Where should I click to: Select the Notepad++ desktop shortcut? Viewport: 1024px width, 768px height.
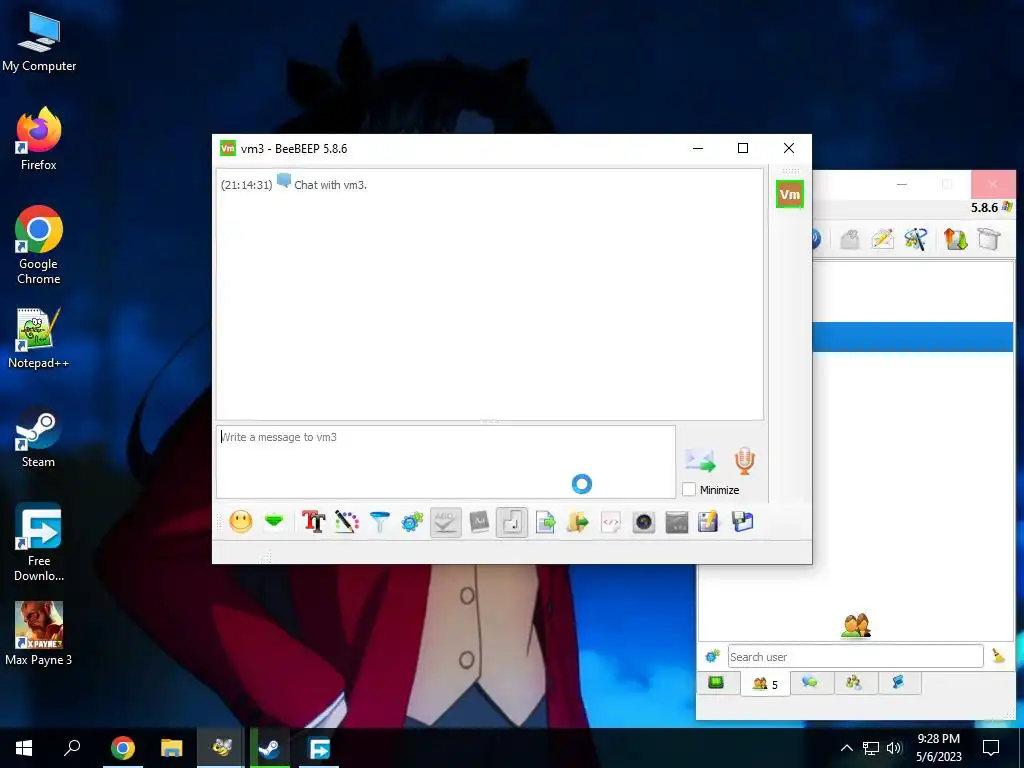[x=39, y=338]
